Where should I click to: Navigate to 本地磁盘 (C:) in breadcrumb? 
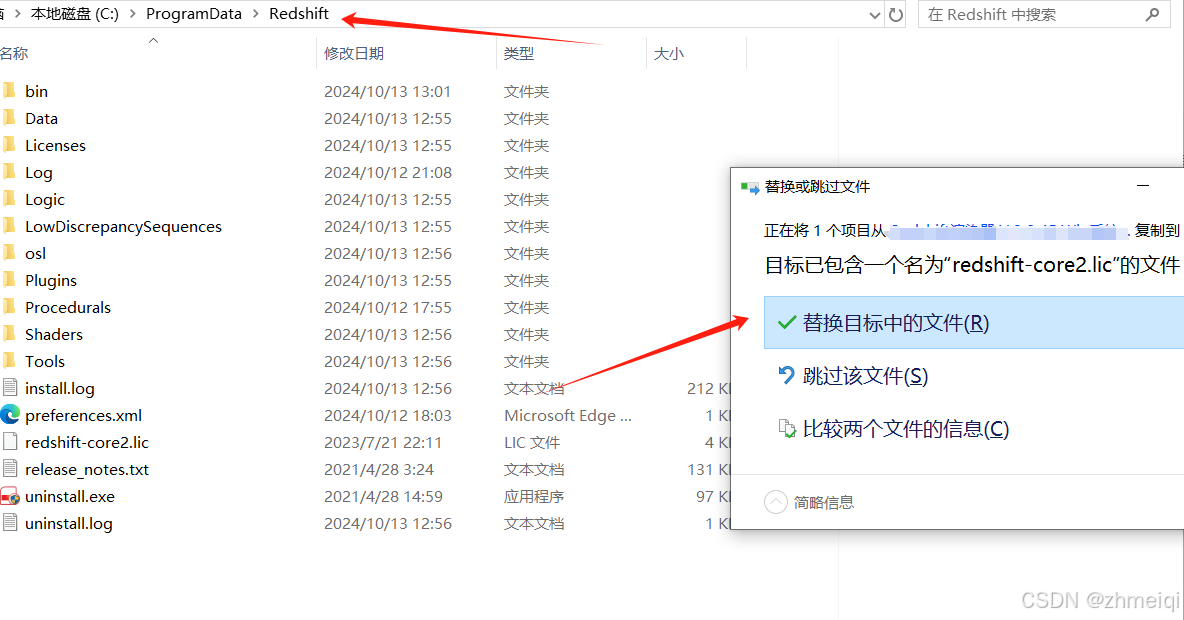click(x=75, y=14)
